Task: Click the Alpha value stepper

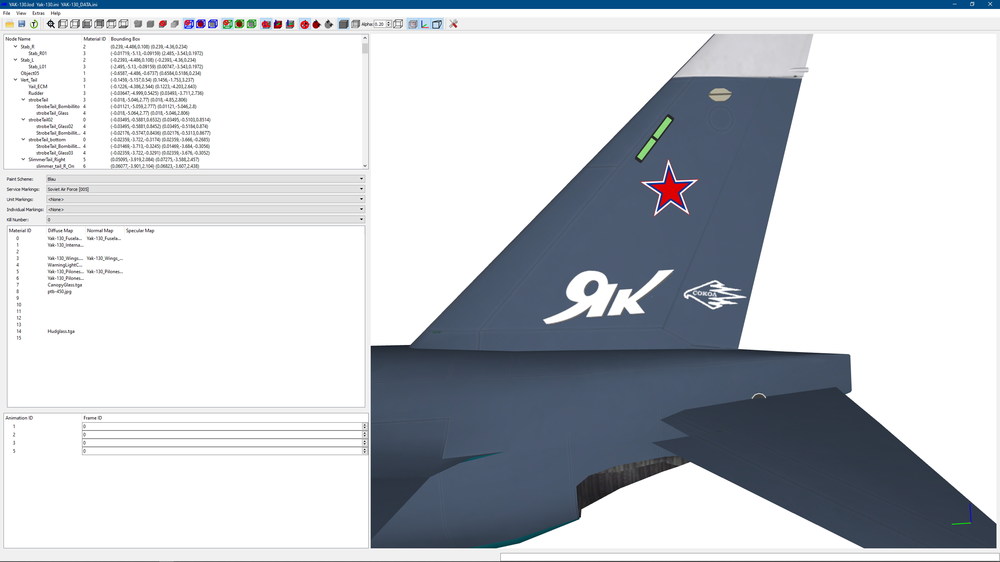Action: coord(389,24)
